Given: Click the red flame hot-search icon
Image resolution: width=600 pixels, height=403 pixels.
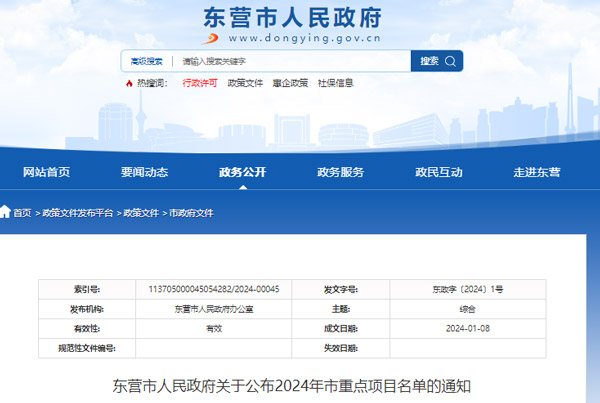Looking at the screenshot, I should tap(129, 83).
